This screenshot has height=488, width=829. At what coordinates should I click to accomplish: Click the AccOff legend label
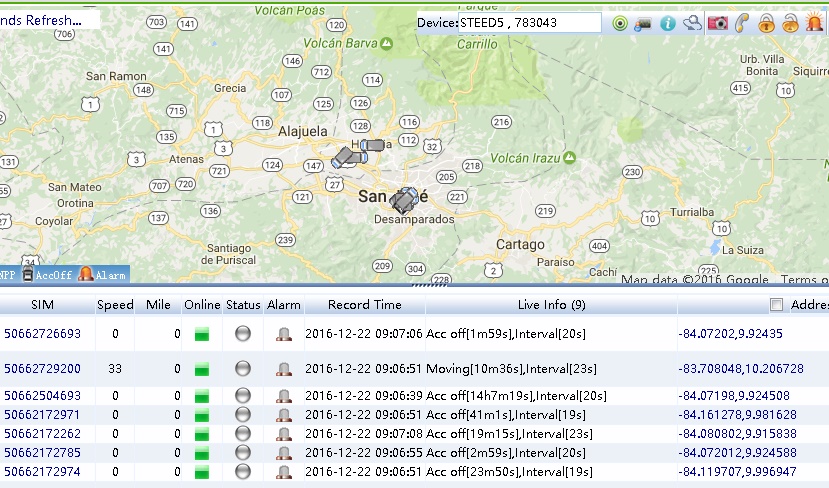click(53, 275)
